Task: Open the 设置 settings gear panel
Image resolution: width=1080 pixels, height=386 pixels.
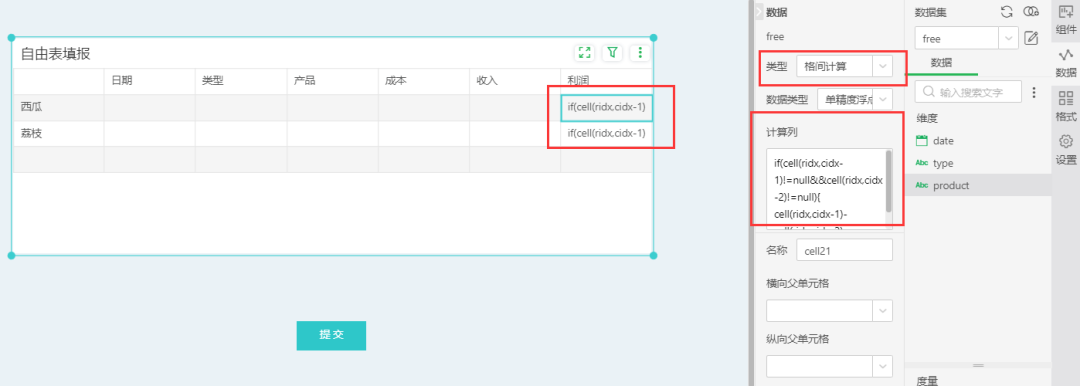Action: pyautogui.click(x=1066, y=150)
